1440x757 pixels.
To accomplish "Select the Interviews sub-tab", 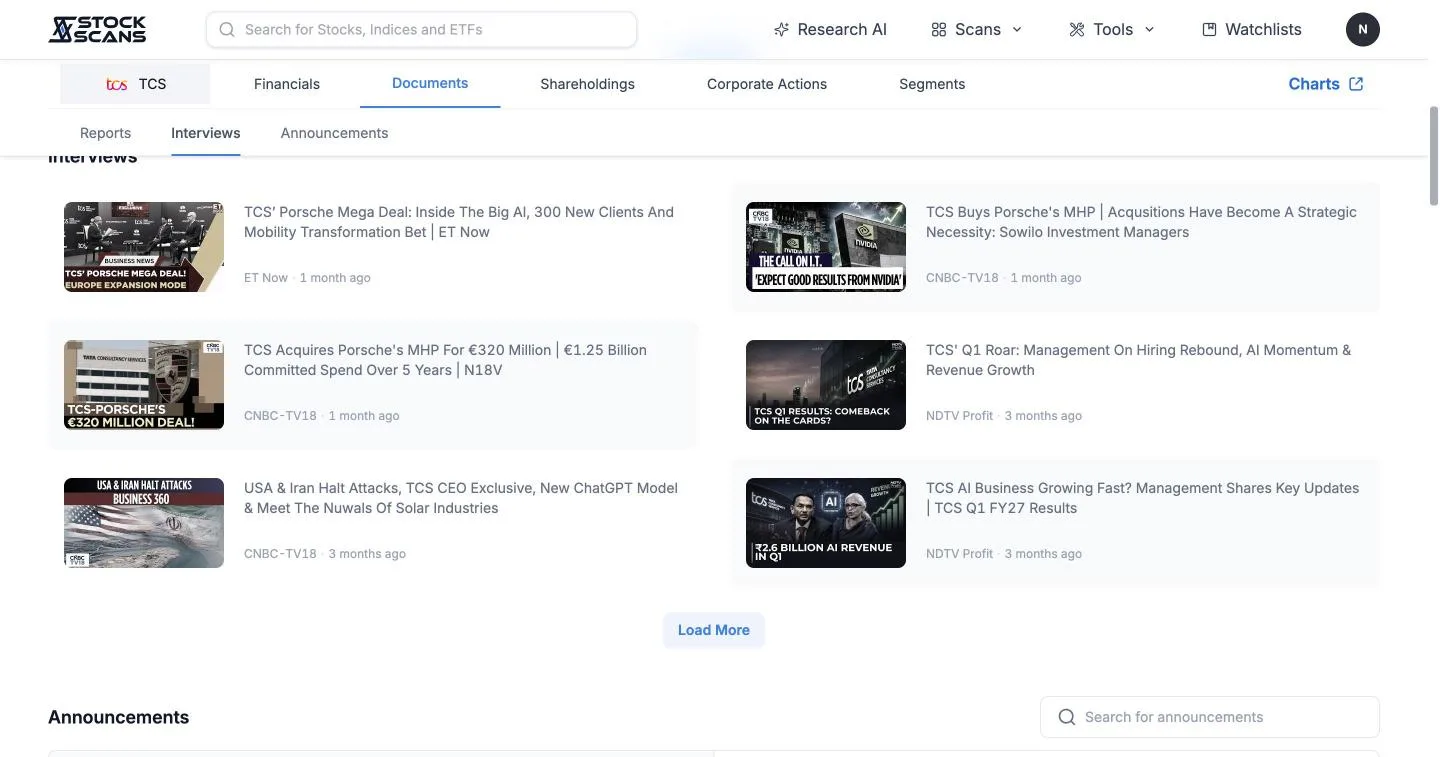I will coord(205,133).
